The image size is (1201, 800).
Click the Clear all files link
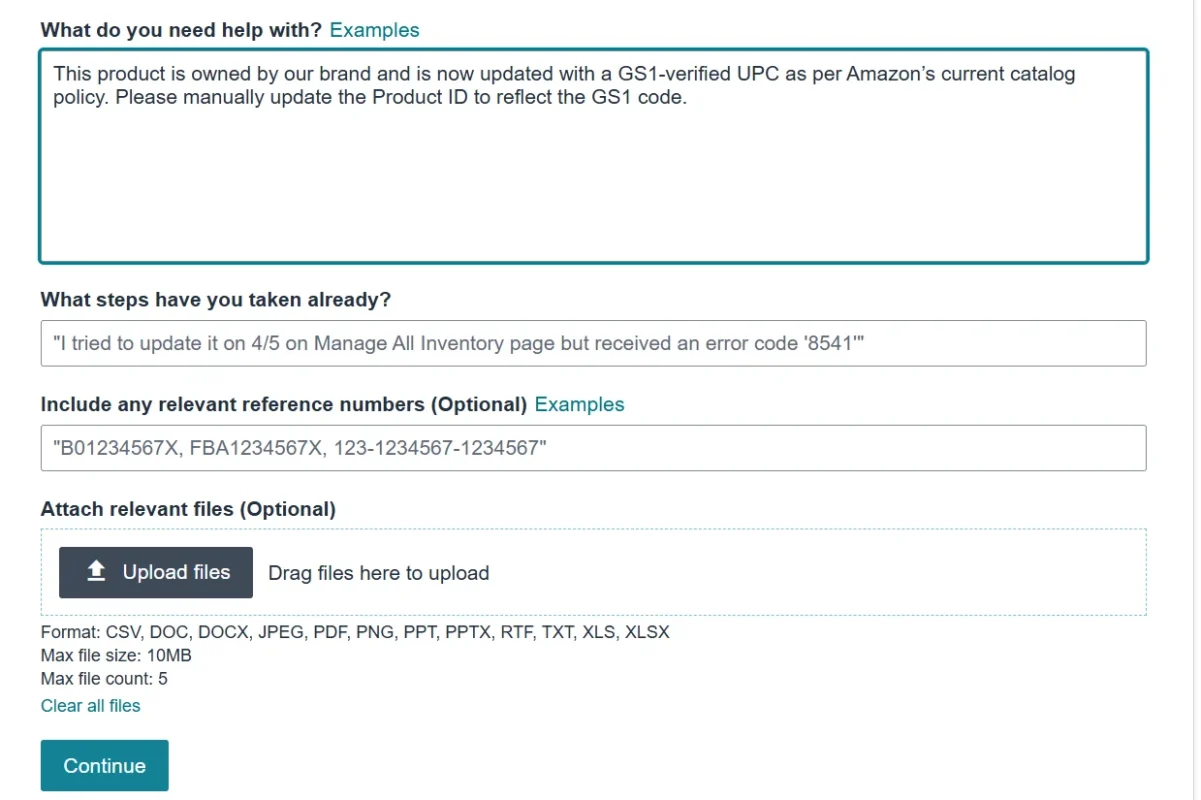pyautogui.click(x=90, y=705)
